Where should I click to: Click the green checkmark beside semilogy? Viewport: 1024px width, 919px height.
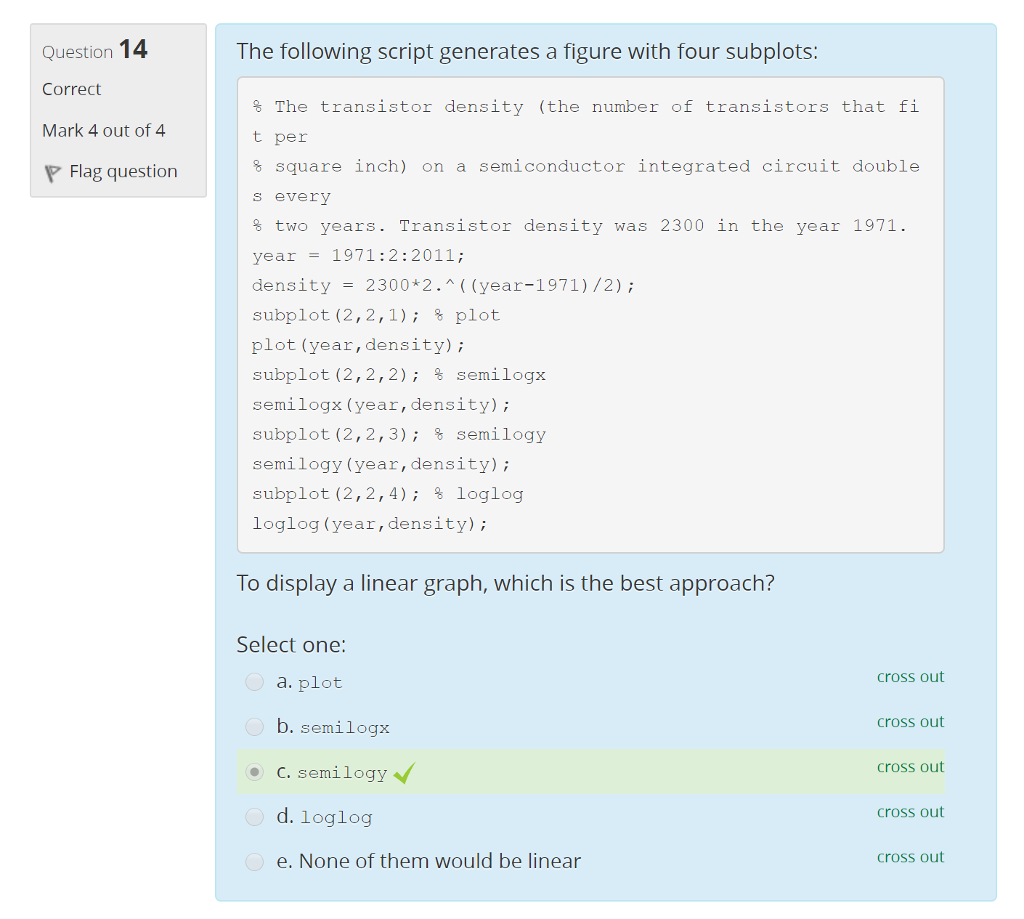(403, 772)
